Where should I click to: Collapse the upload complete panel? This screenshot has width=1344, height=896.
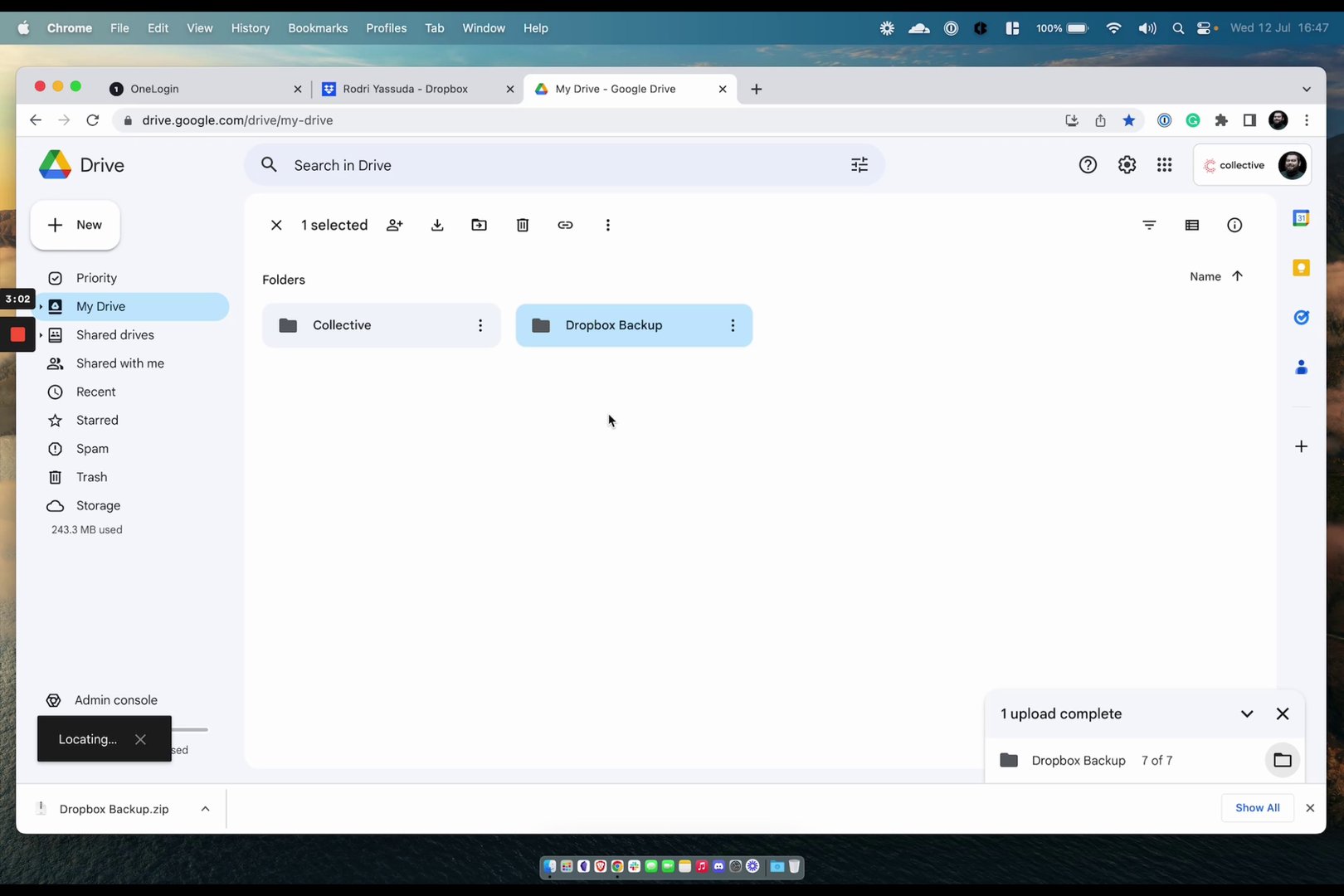1247,713
